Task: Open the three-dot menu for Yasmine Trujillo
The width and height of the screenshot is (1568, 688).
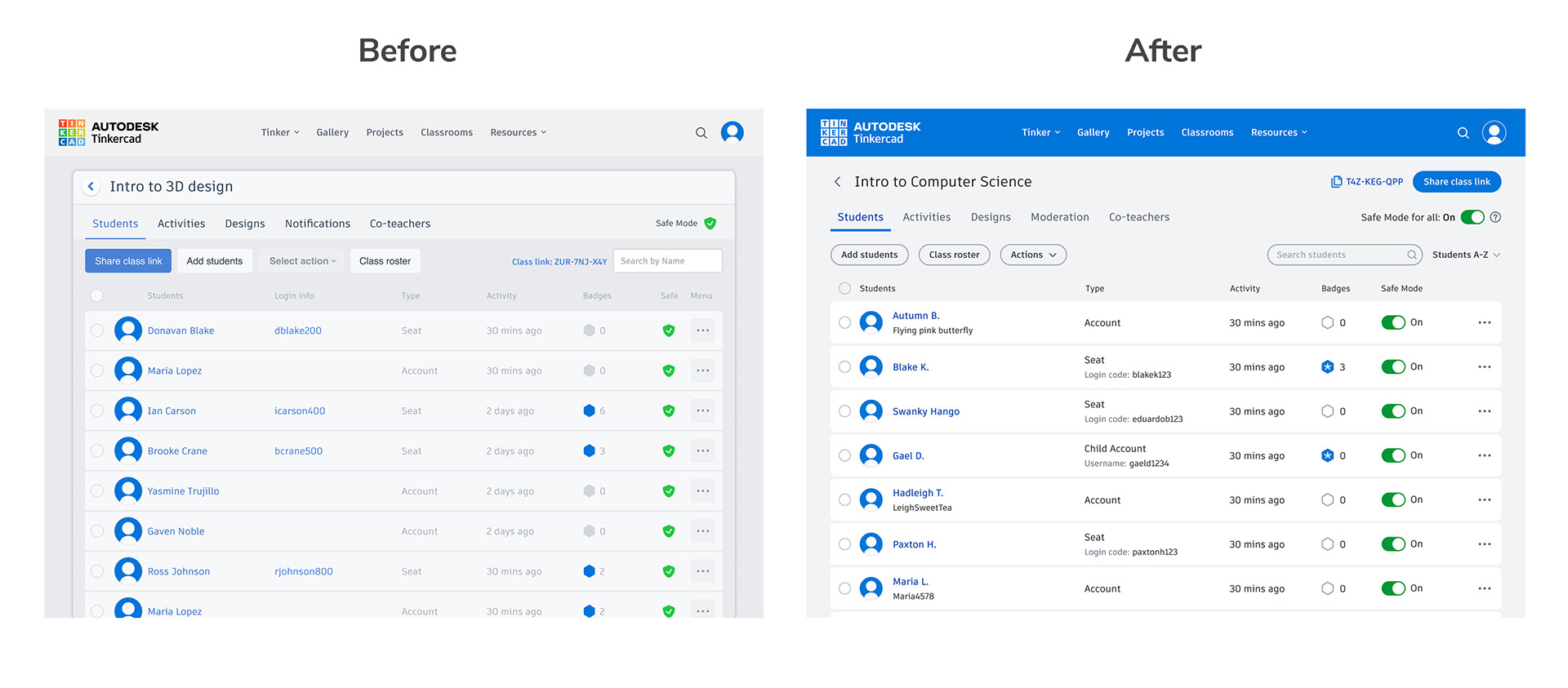Action: click(702, 491)
